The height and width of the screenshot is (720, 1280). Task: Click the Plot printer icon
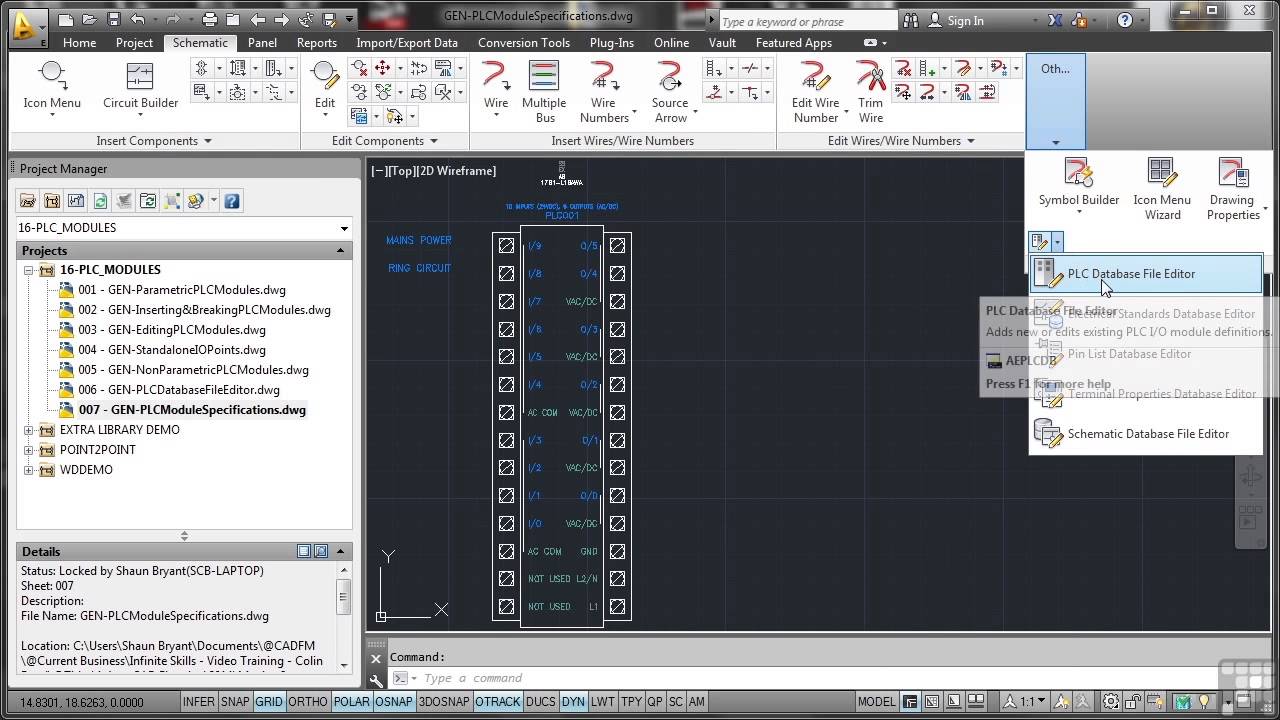click(209, 19)
